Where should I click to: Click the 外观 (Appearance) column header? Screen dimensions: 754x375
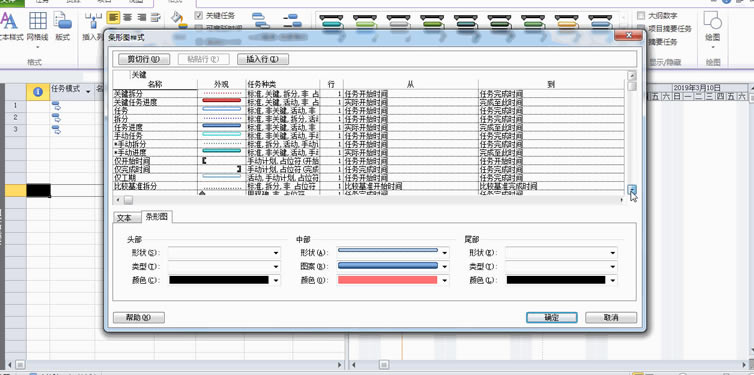click(x=221, y=84)
